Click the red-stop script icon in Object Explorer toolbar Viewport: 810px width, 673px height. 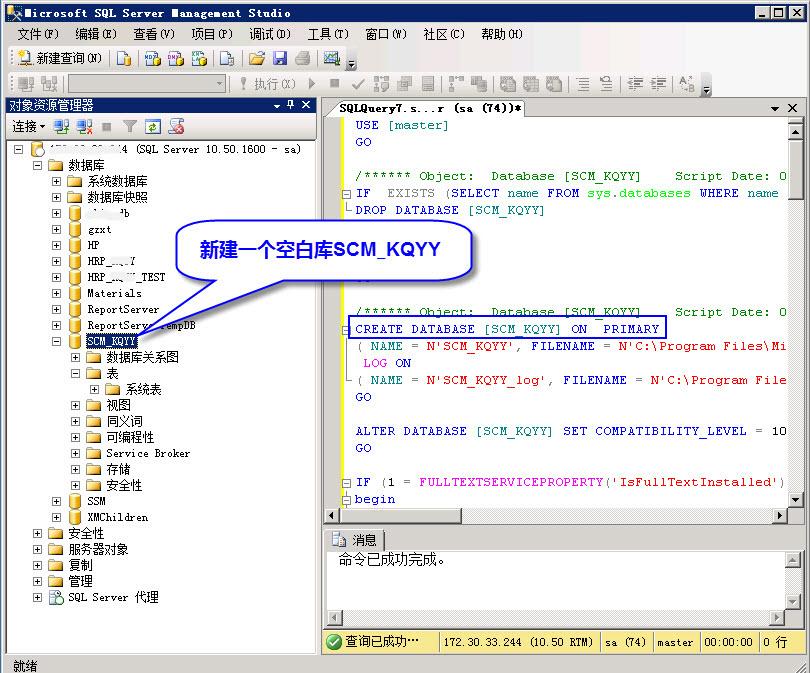(176, 127)
